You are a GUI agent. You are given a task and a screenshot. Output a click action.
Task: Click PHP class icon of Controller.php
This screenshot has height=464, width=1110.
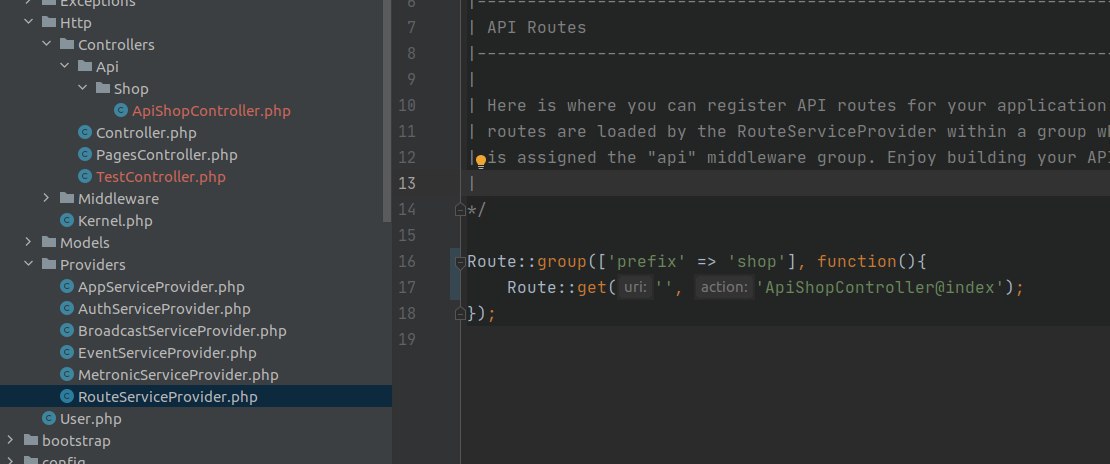pyautogui.click(x=85, y=132)
